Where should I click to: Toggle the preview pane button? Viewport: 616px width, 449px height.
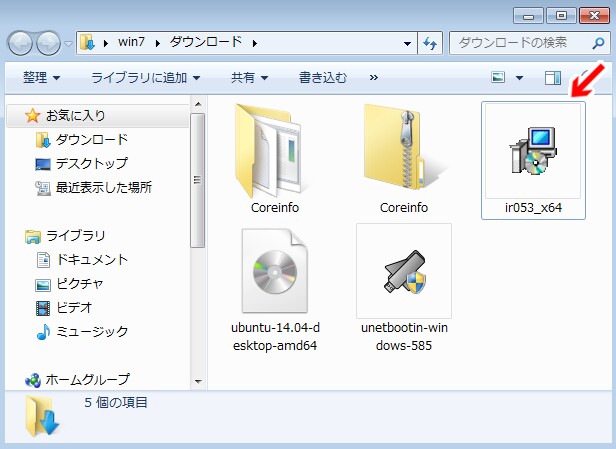(x=552, y=77)
